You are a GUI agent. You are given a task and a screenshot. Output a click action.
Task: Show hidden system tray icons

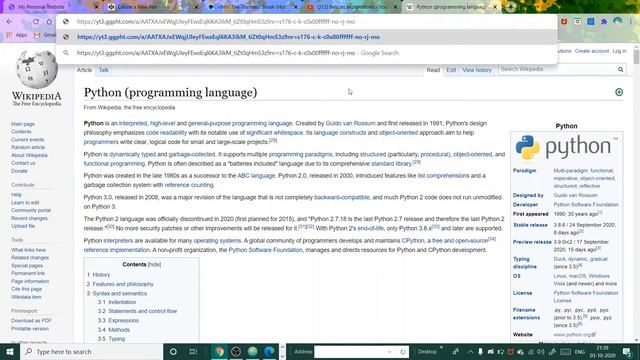[x=471, y=352]
